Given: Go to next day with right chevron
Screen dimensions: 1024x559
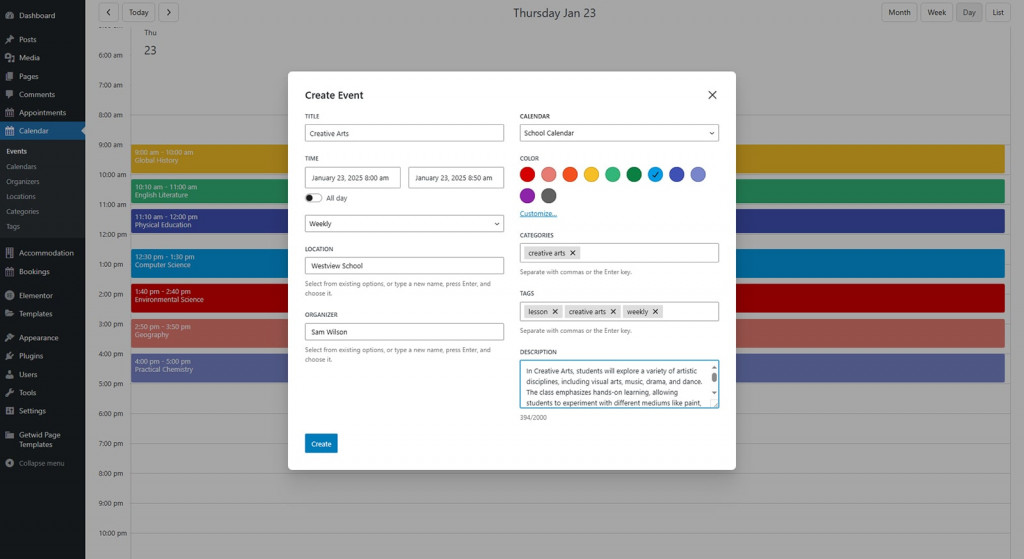Looking at the screenshot, I should point(168,12).
